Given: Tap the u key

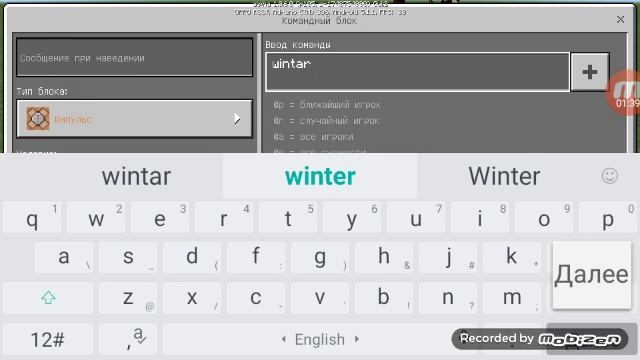Looking at the screenshot, I should tap(416, 218).
